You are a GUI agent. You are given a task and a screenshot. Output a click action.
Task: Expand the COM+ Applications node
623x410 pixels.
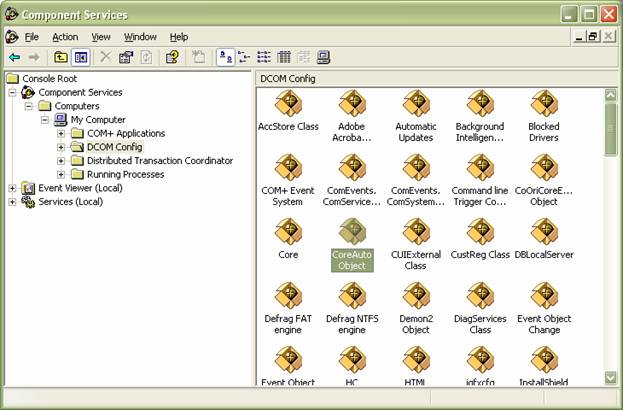coord(61,133)
